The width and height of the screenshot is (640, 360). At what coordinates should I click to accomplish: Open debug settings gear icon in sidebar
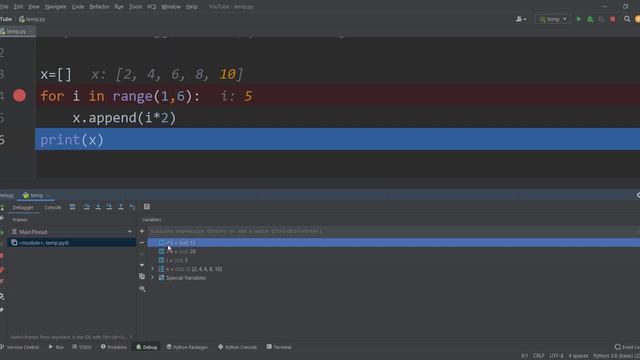2,296
